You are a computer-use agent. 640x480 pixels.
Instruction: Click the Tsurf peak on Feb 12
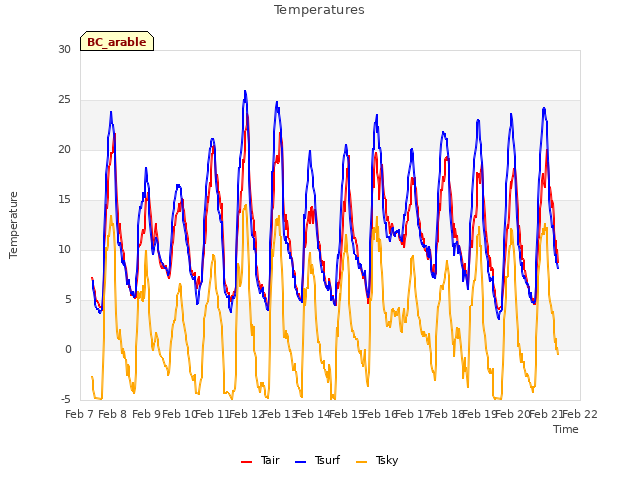tap(245, 91)
